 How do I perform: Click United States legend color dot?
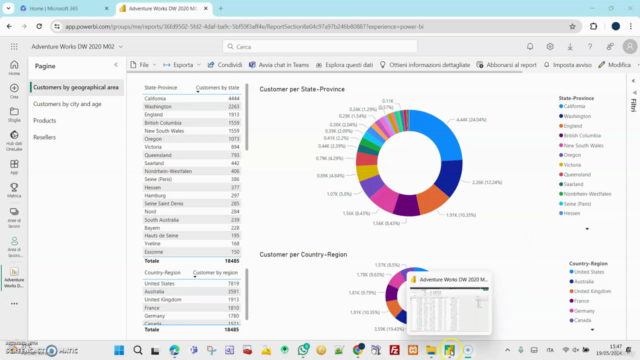[571, 272]
